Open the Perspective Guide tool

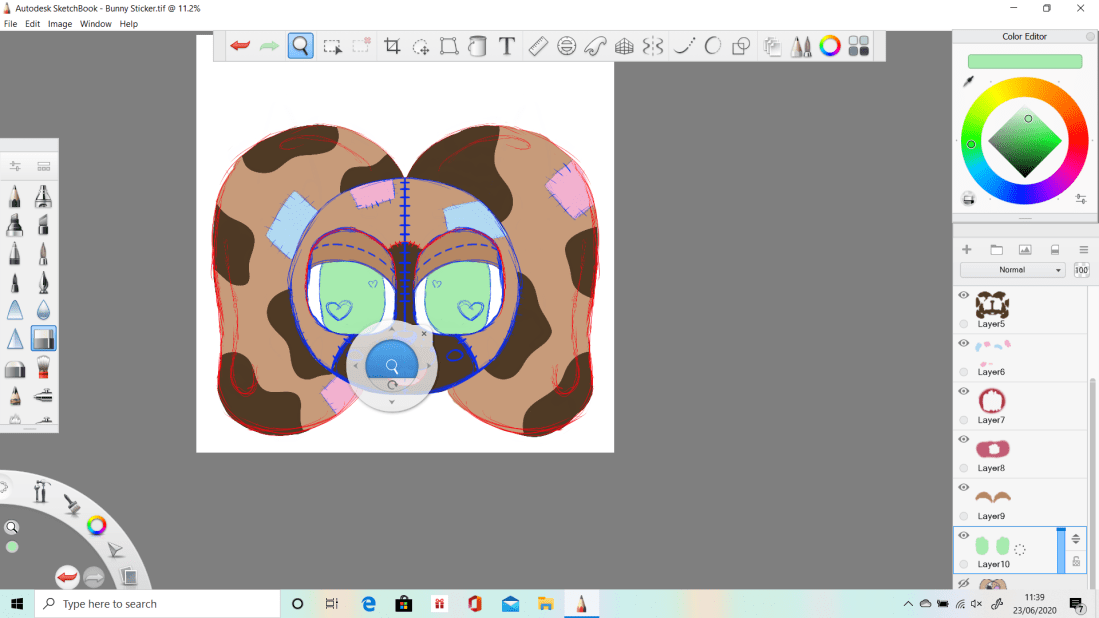(x=624, y=46)
